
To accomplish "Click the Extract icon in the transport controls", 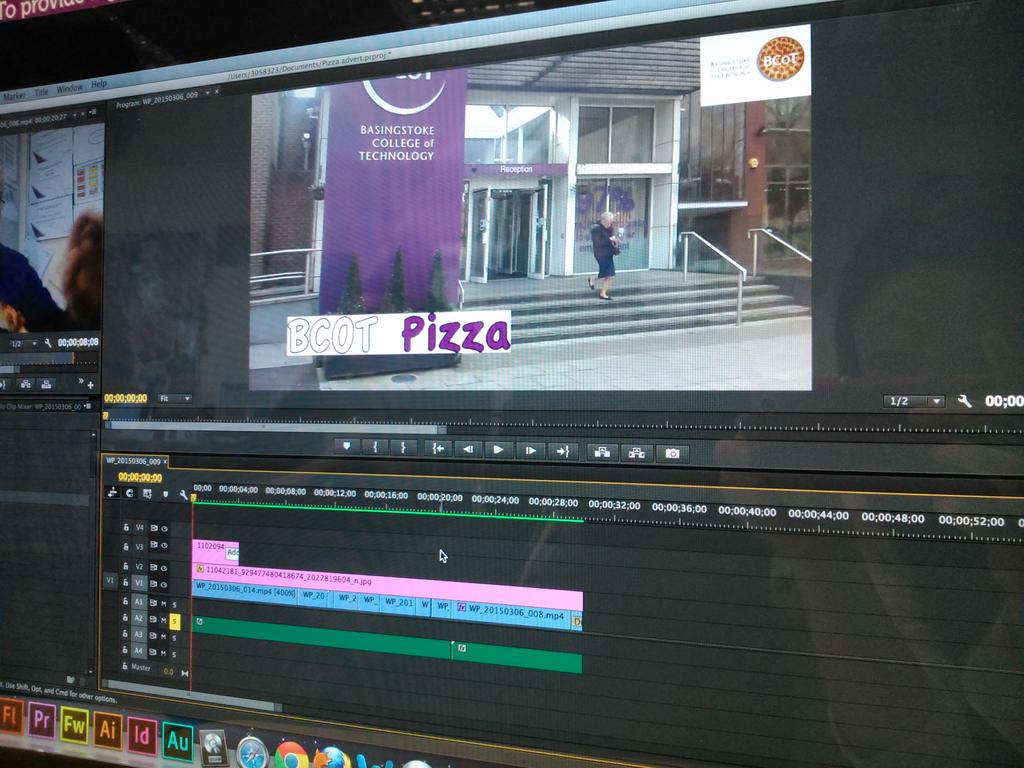I will click(637, 450).
